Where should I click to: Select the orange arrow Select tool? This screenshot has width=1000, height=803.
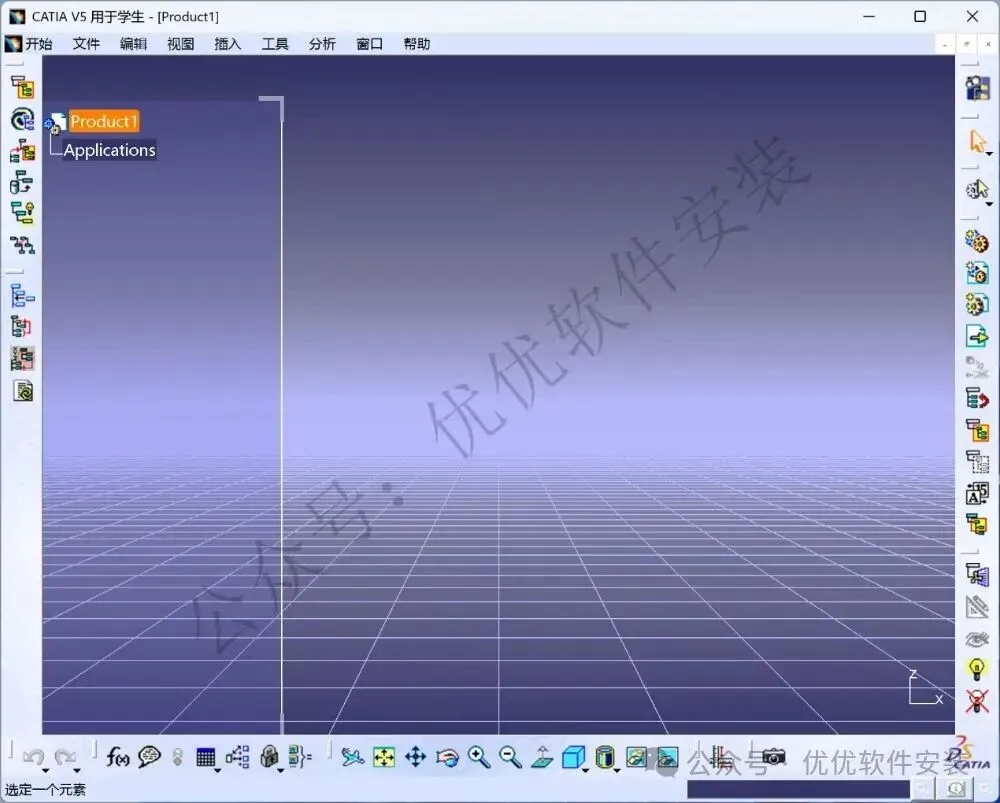[976, 141]
